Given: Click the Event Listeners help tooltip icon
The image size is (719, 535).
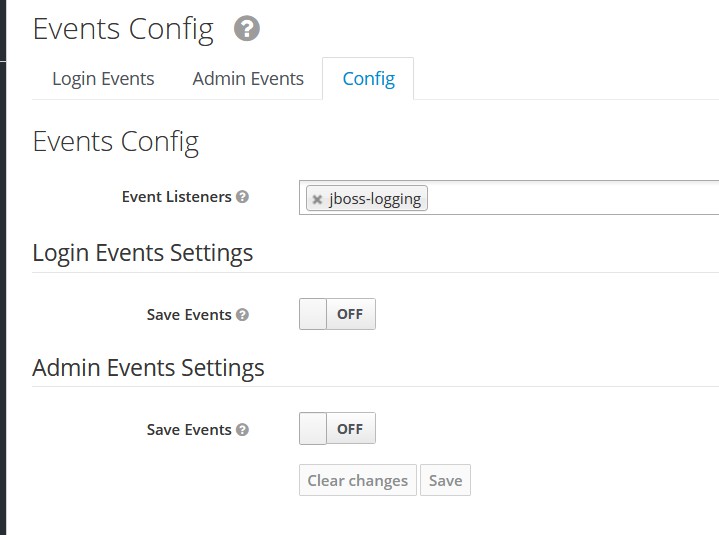Looking at the screenshot, I should coord(242,197).
